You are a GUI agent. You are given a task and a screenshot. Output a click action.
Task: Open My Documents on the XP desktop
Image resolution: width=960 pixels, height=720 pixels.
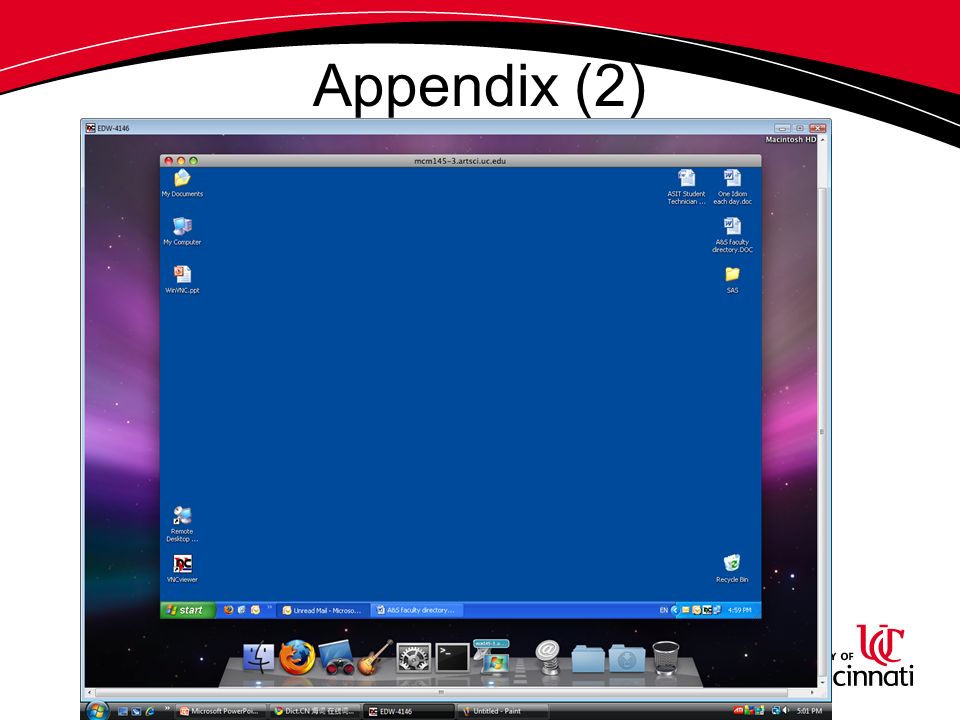click(182, 182)
